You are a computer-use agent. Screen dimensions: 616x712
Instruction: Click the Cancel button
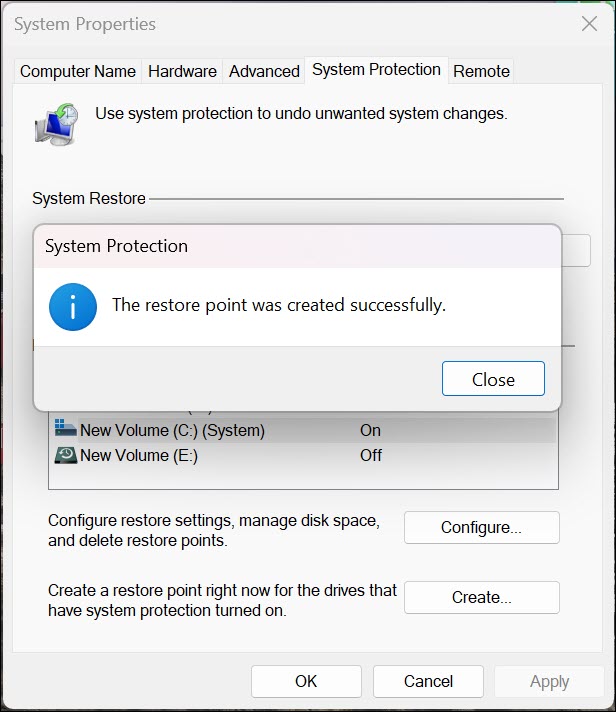pos(428,681)
